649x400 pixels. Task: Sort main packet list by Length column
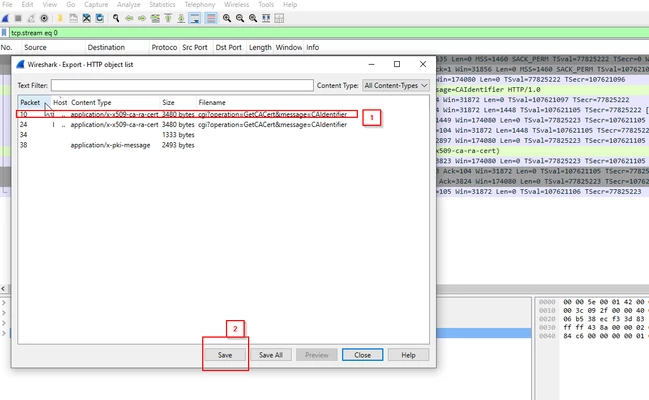(x=260, y=47)
